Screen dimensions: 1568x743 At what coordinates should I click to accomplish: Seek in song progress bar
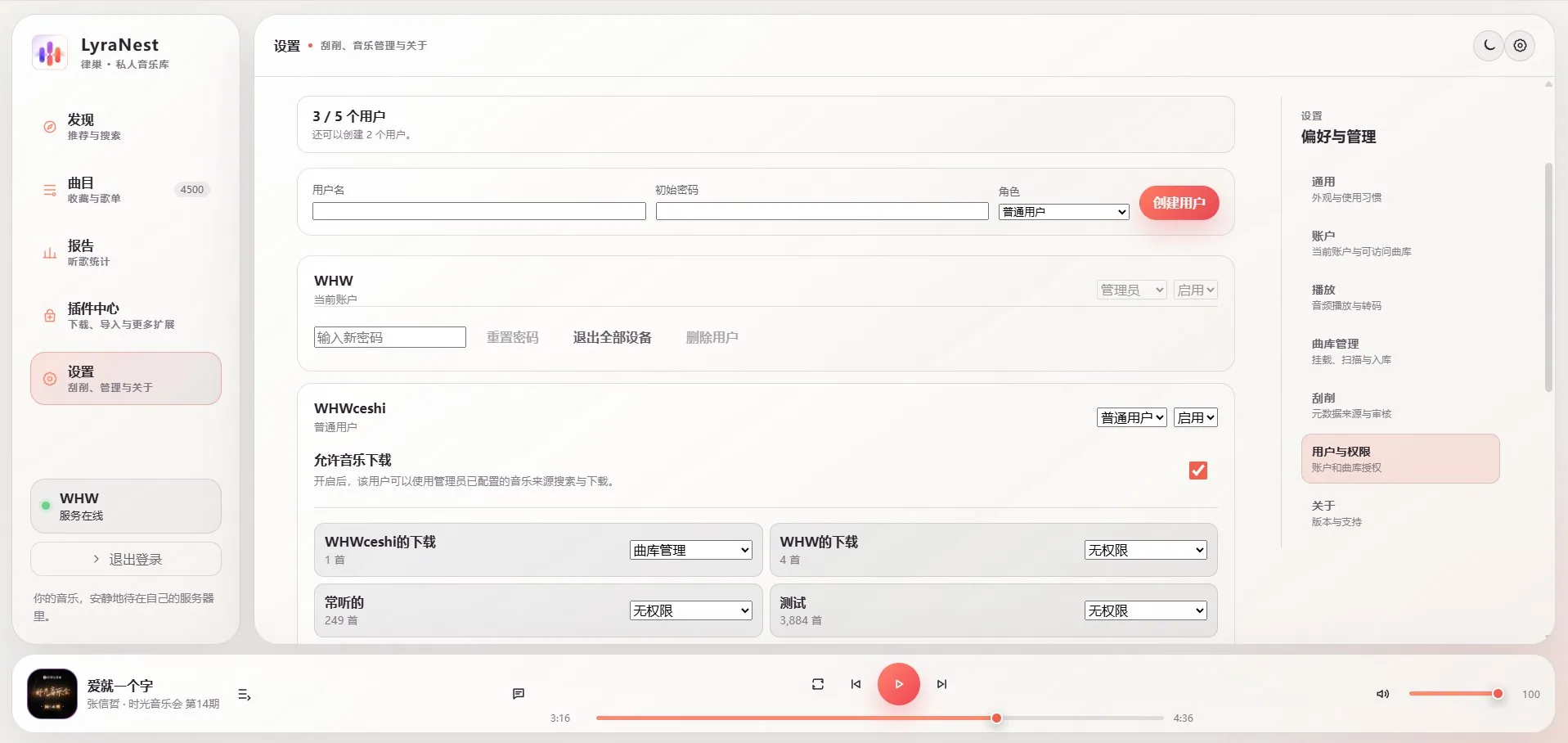click(879, 718)
